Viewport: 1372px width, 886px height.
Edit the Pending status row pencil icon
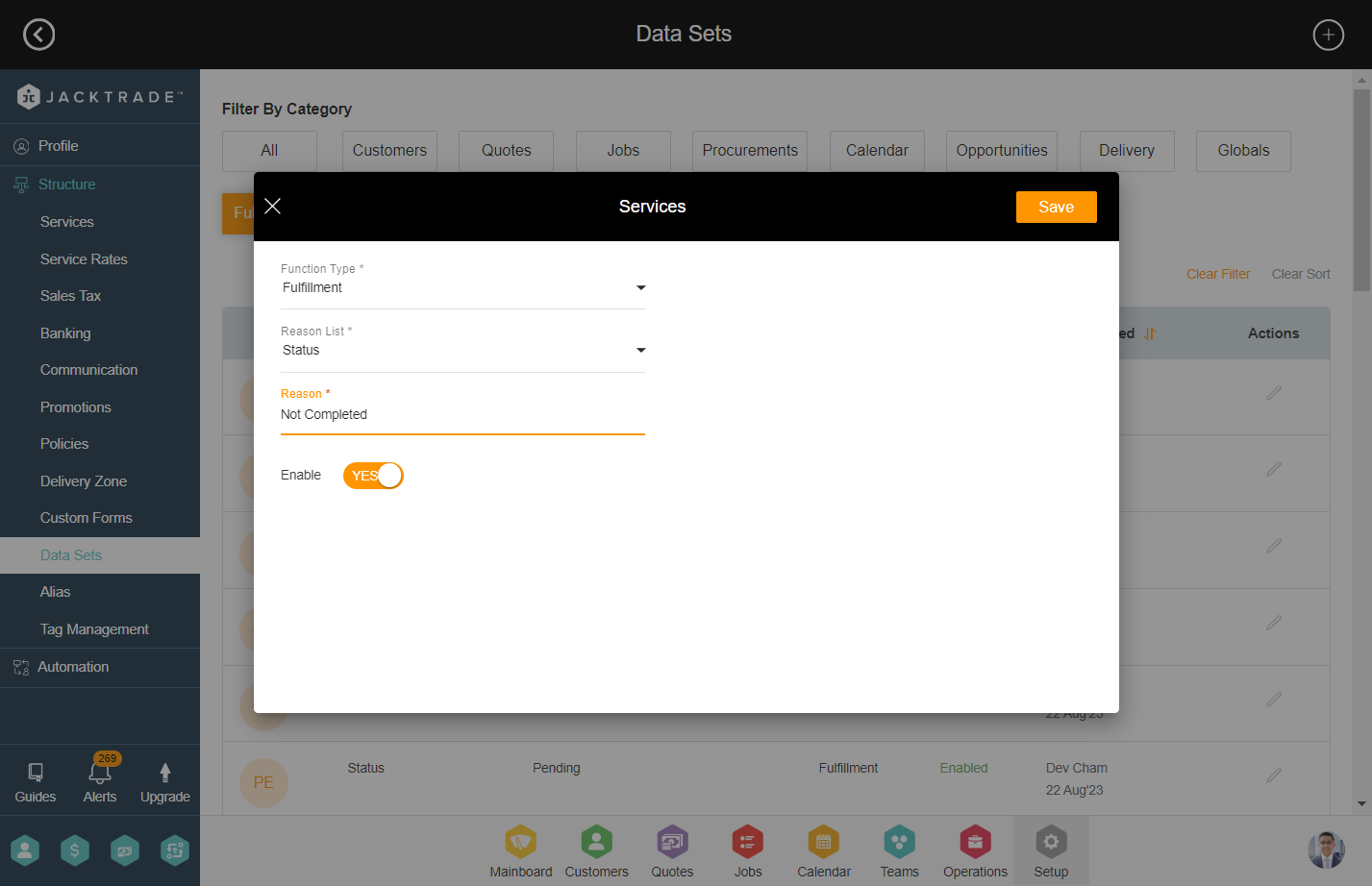(1274, 775)
